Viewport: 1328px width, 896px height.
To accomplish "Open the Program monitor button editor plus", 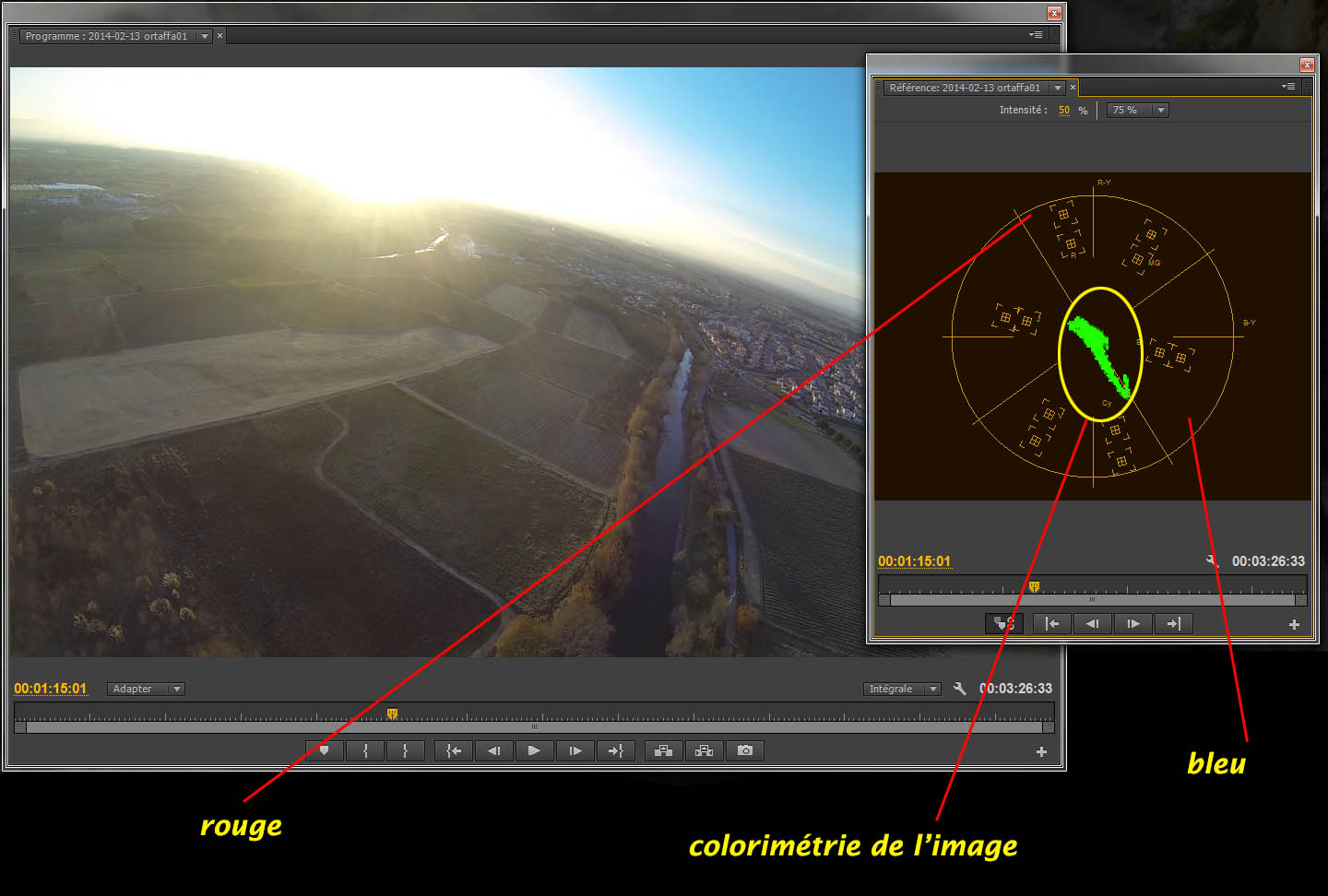I will pos(1041,752).
